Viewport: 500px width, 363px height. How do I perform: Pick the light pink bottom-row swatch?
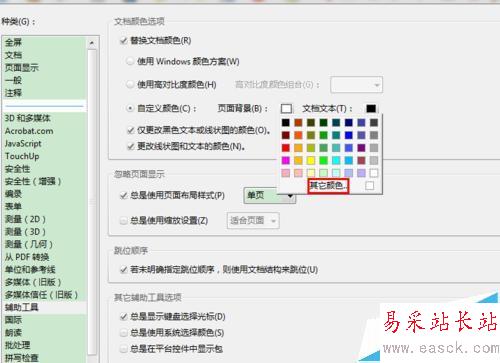pyautogui.click(x=286, y=173)
